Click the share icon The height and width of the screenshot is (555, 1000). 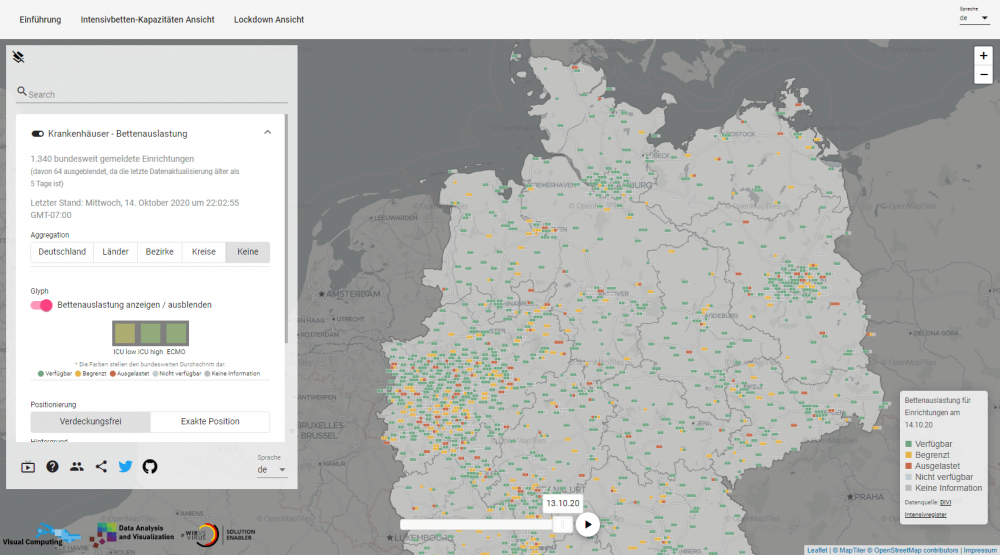click(101, 467)
